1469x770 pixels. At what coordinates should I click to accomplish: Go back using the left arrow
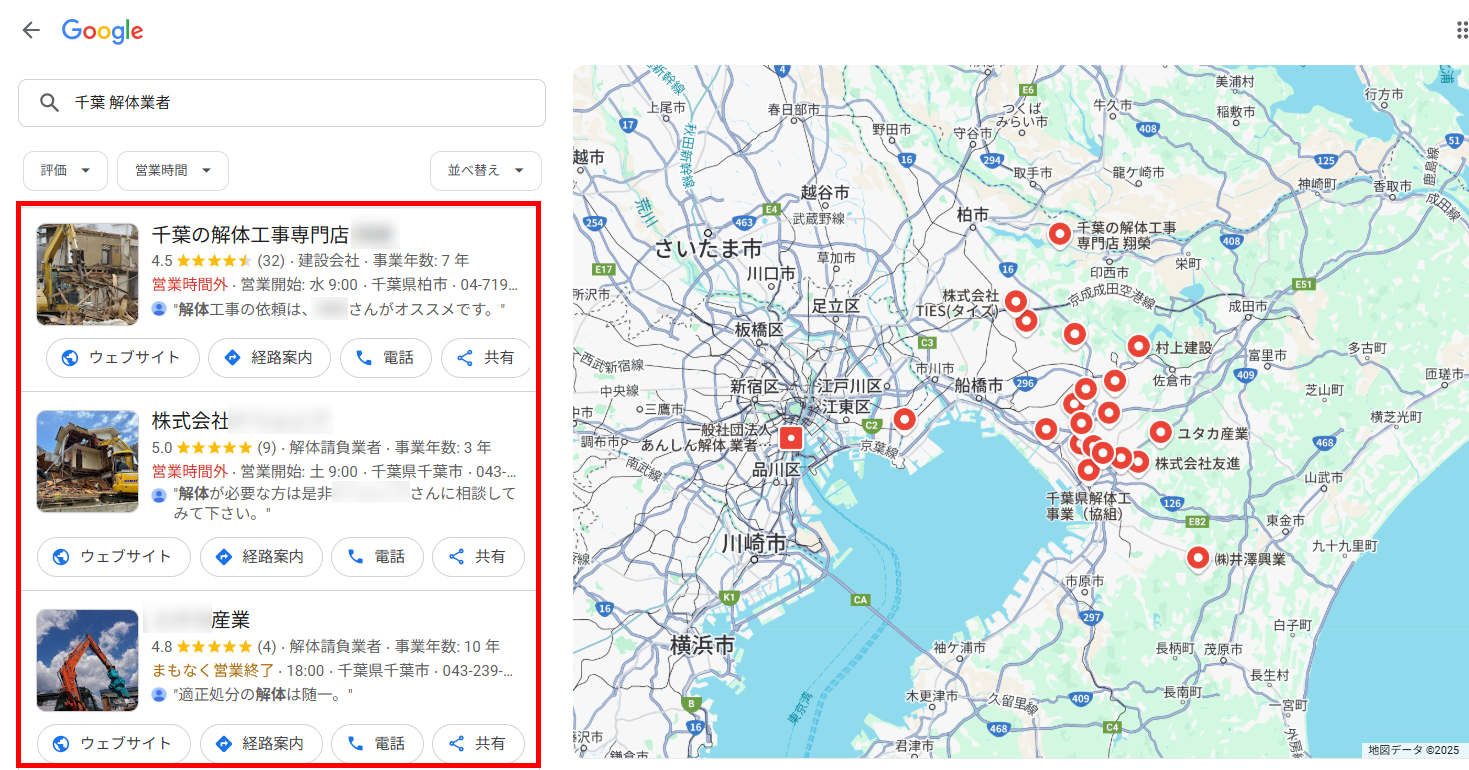point(31,30)
